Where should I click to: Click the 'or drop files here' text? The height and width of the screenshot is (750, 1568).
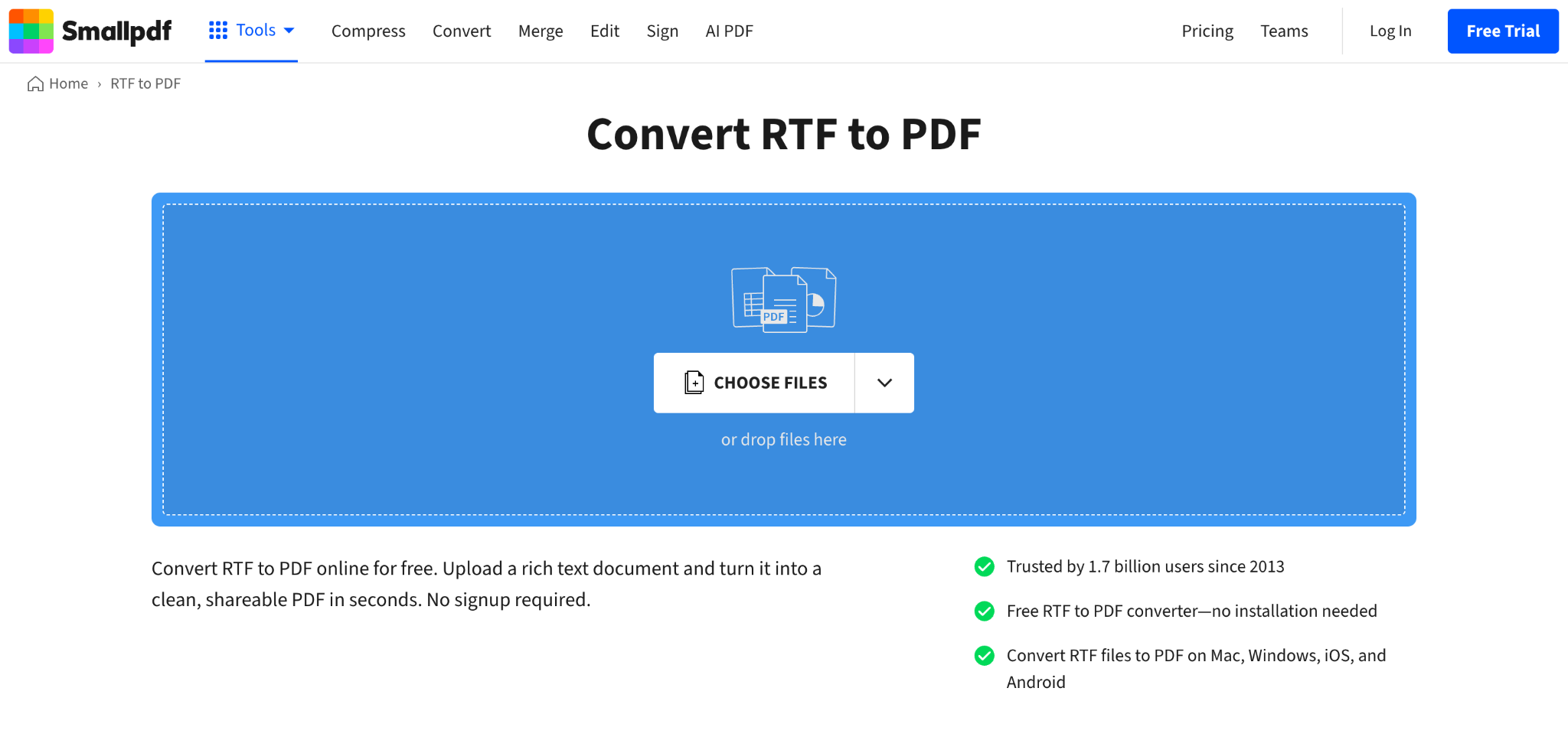[x=784, y=439]
